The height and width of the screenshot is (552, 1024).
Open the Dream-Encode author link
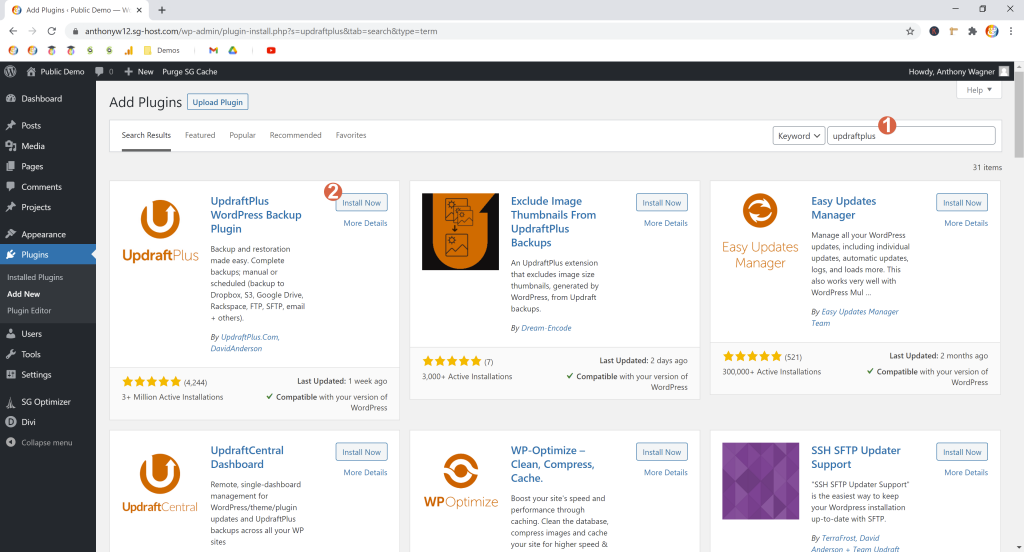pyautogui.click(x=546, y=328)
